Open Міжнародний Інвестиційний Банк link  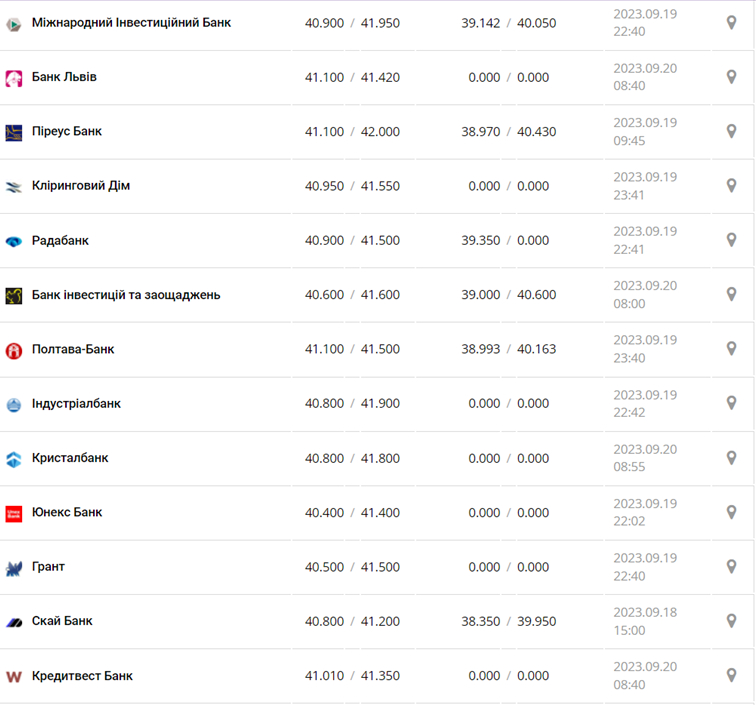(x=131, y=22)
